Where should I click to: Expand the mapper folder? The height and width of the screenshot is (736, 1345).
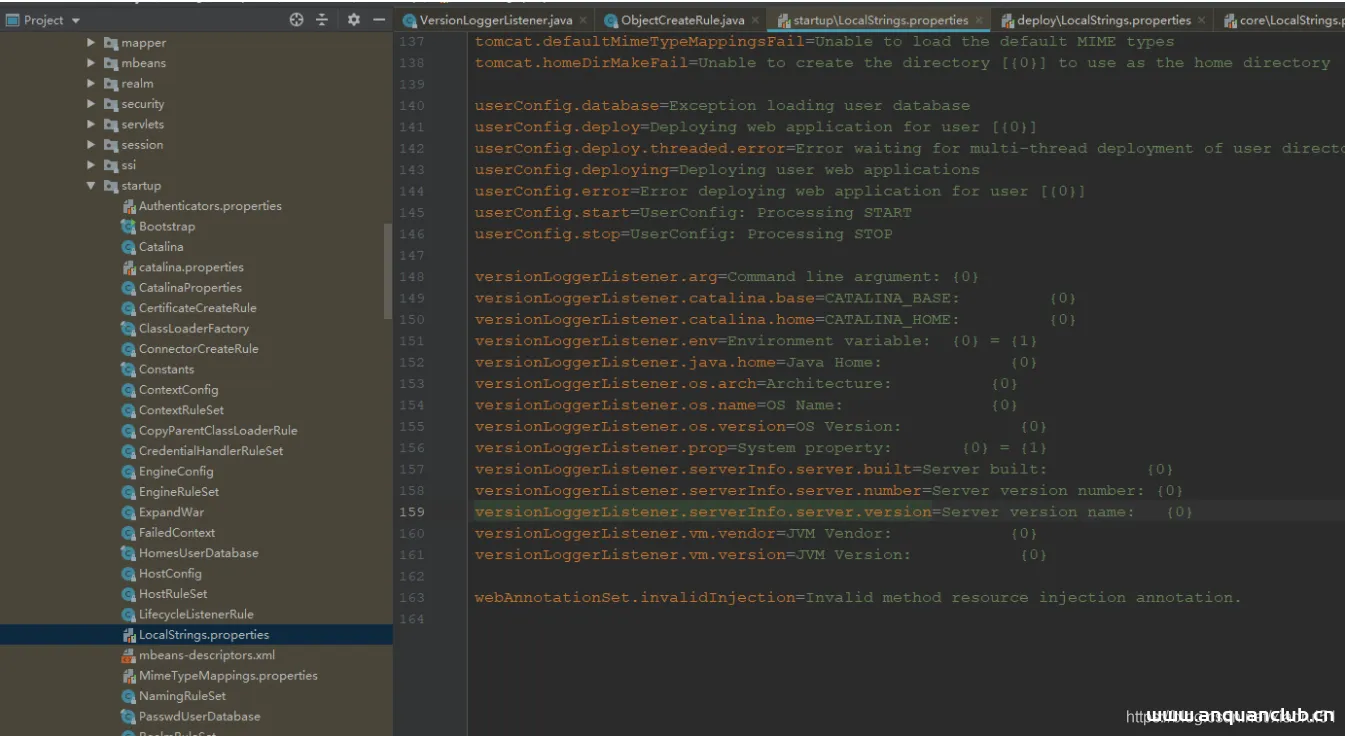pos(91,43)
